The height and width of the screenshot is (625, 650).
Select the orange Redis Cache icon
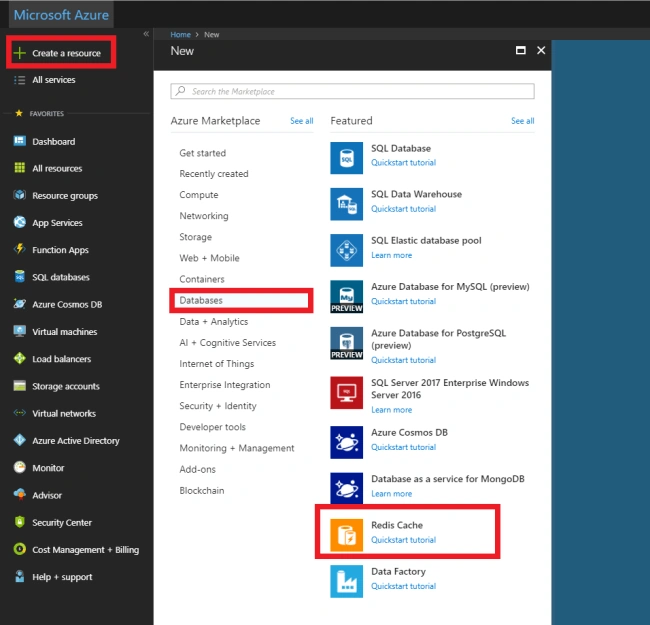click(347, 535)
